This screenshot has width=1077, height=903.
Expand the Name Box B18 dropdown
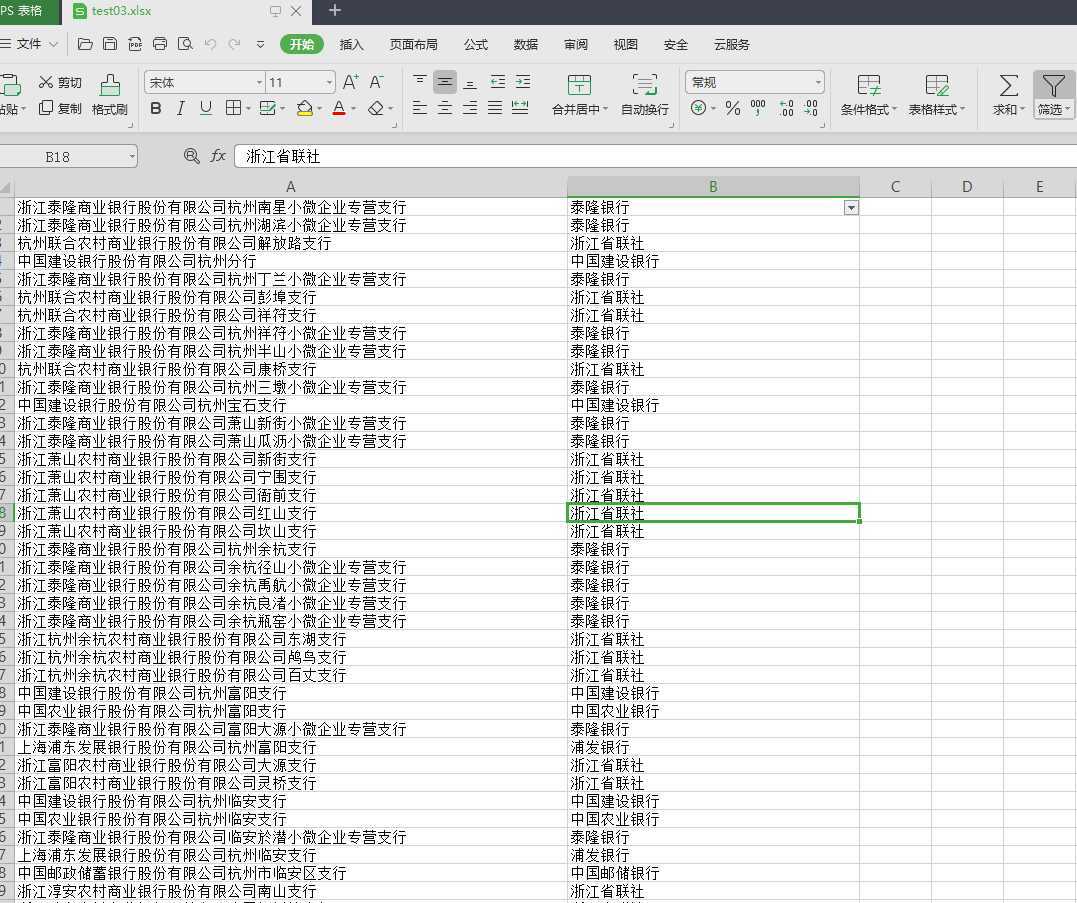click(132, 157)
